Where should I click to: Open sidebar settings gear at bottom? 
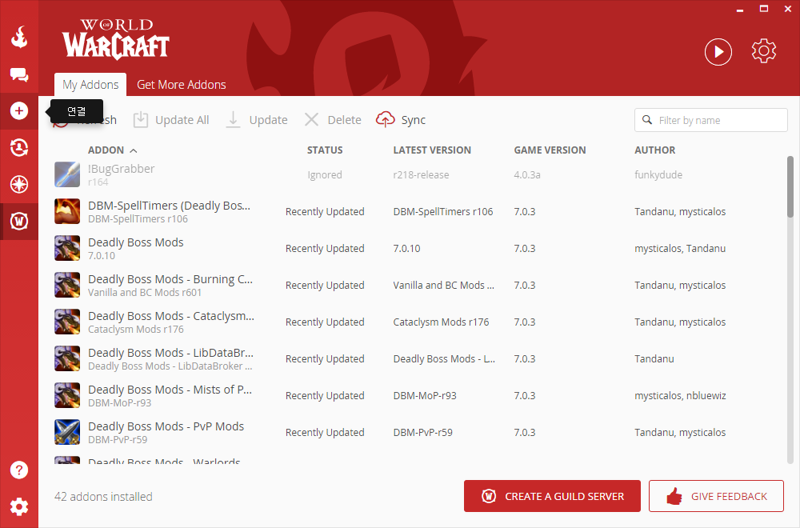(x=19, y=507)
